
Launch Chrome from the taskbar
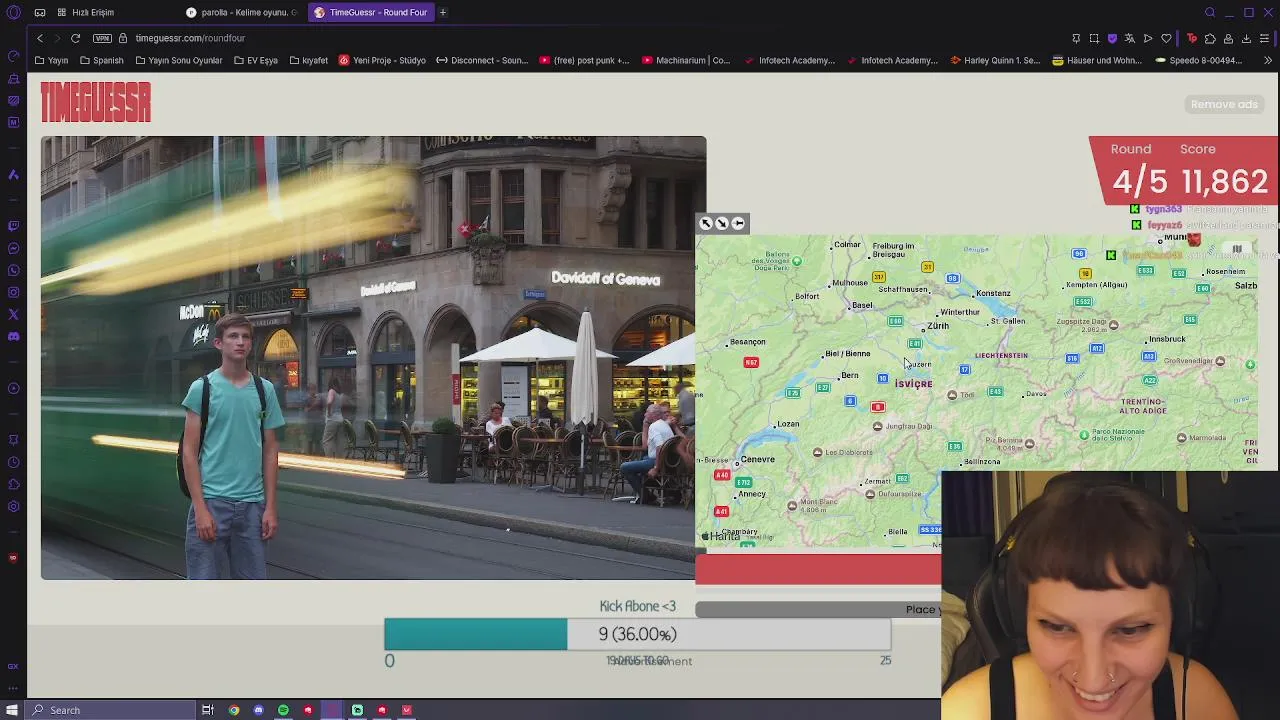point(234,710)
